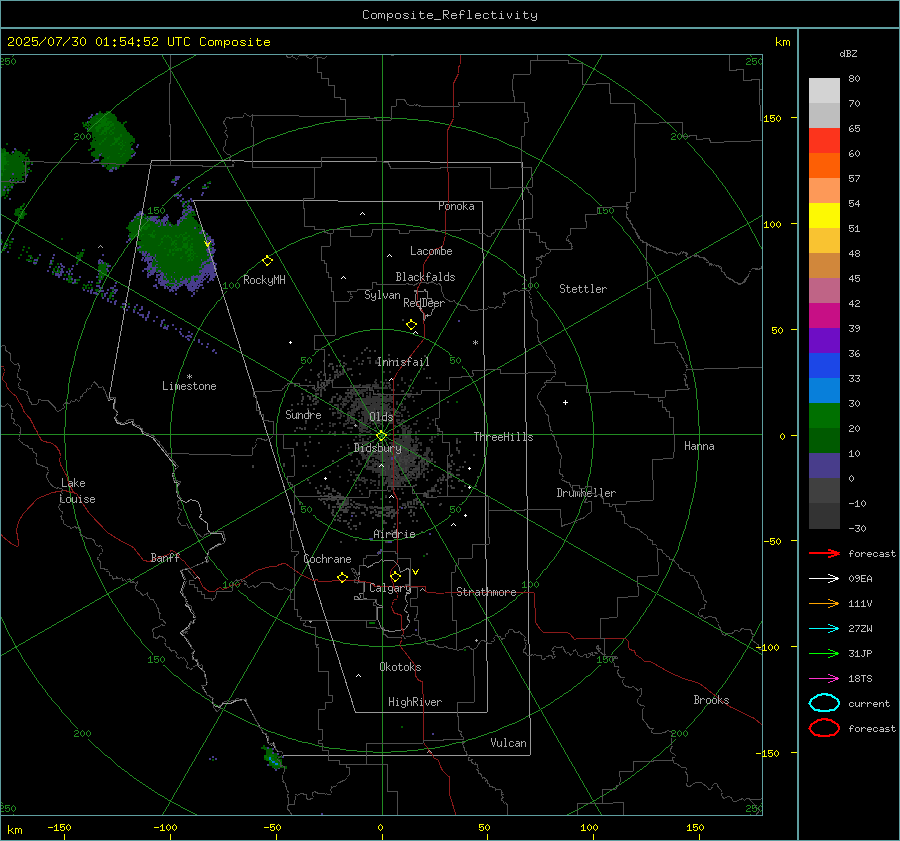Pick the red swatch between 65 and 60 dBZ
Viewport: 900px width, 841px height.
[x=824, y=141]
